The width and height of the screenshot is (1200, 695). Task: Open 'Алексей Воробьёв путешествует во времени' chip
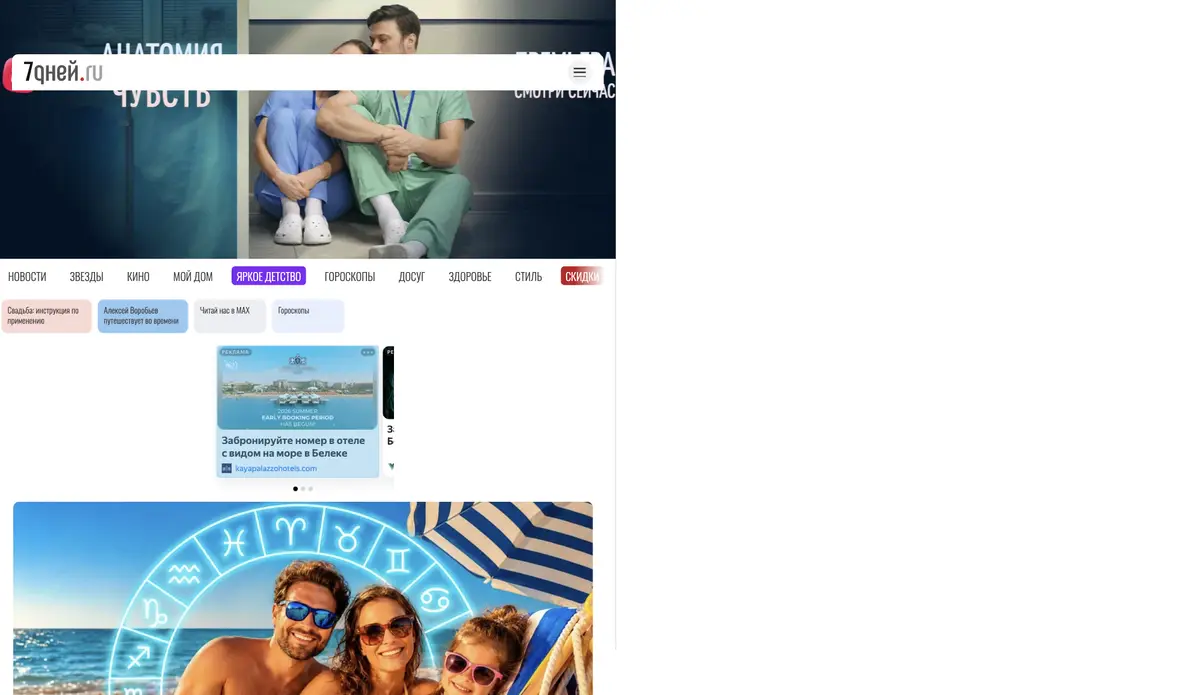143,316
